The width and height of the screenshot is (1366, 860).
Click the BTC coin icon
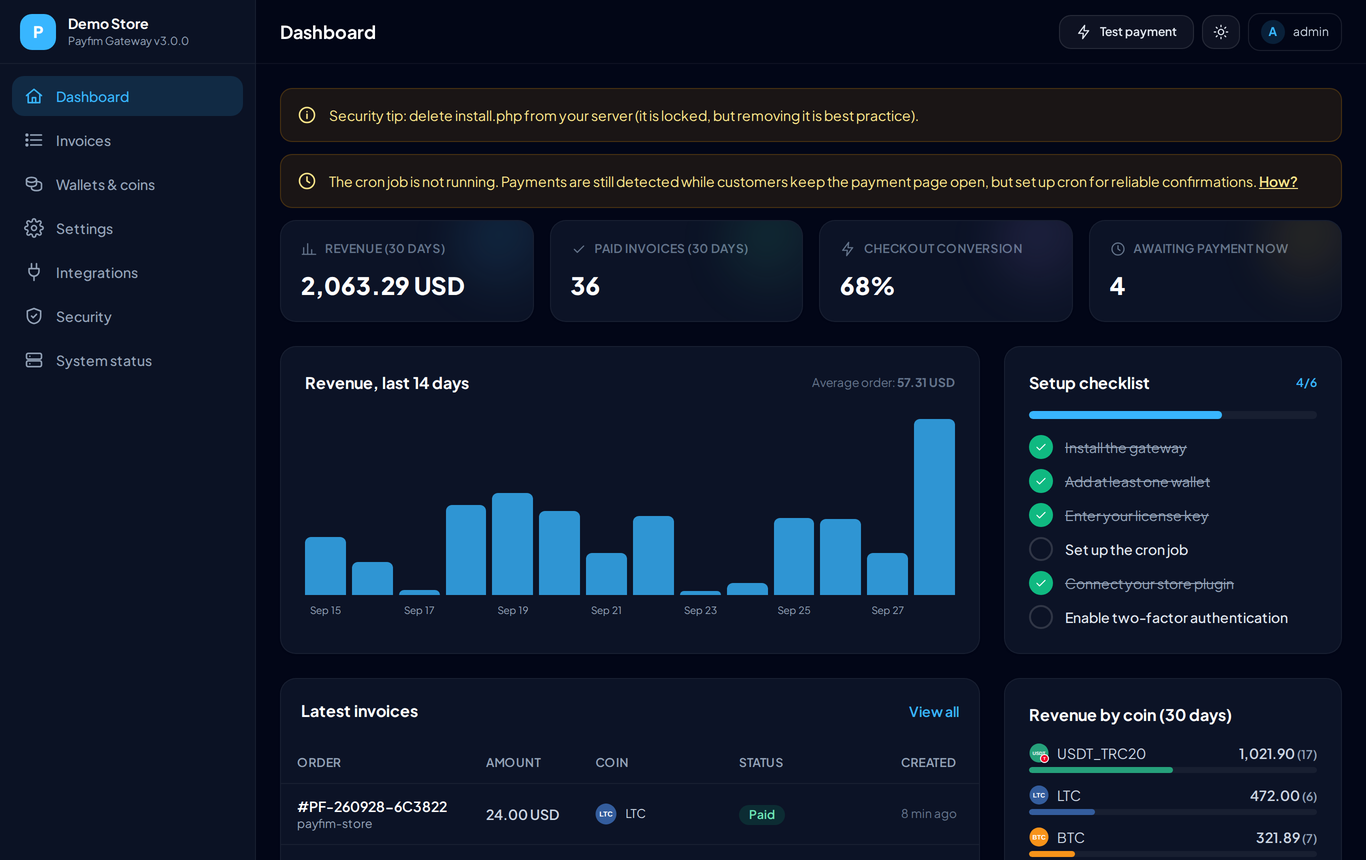1039,837
